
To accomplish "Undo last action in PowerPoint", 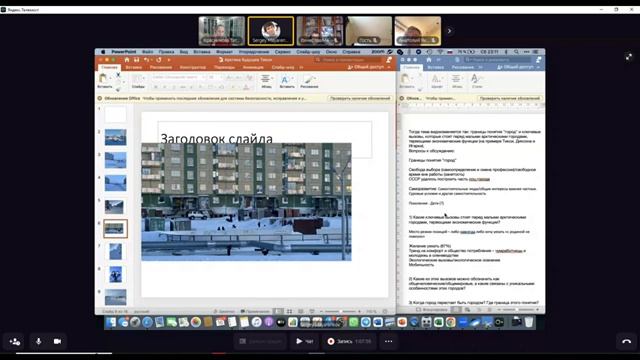I will point(147,60).
